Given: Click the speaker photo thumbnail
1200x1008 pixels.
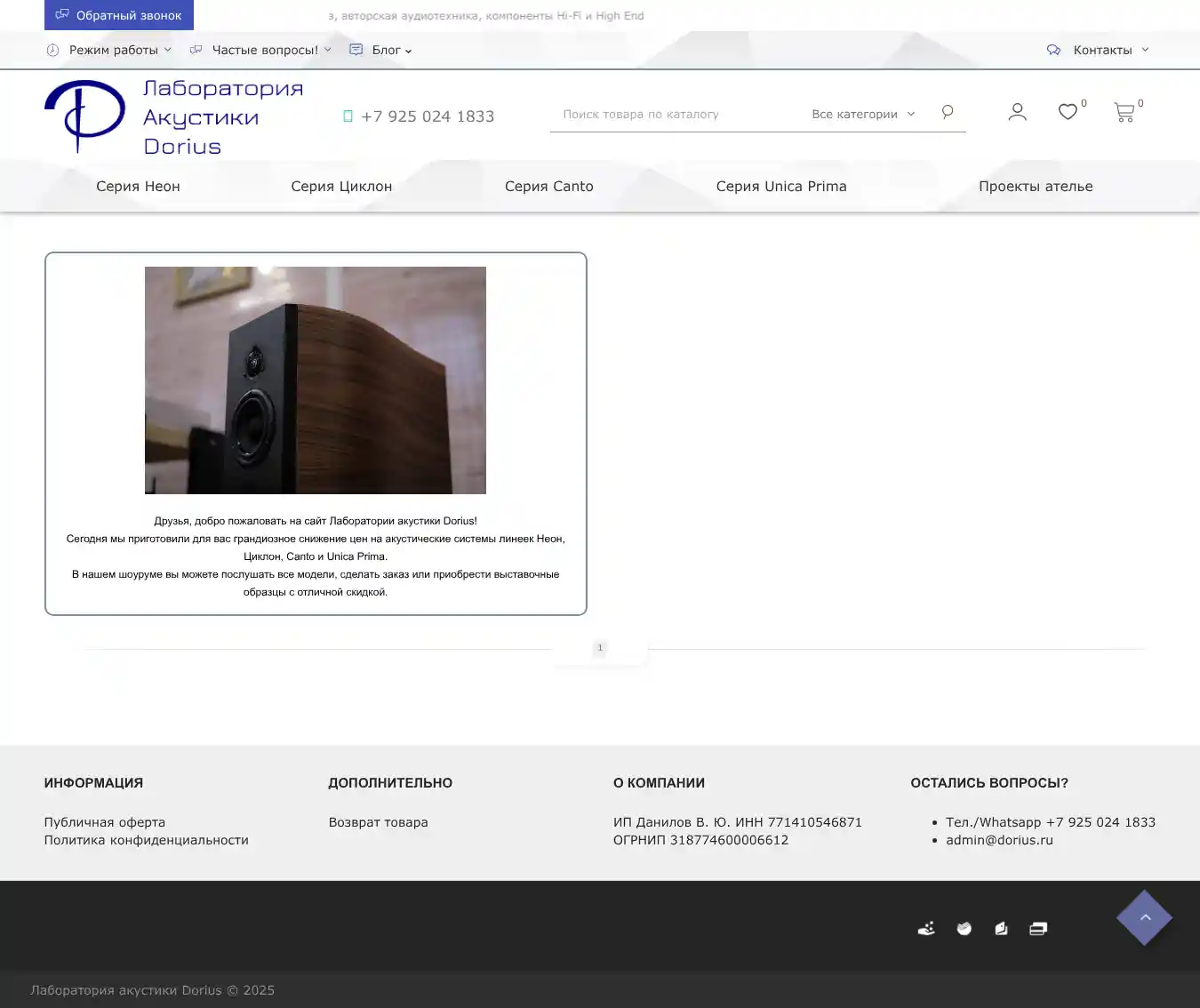Looking at the screenshot, I should [316, 380].
